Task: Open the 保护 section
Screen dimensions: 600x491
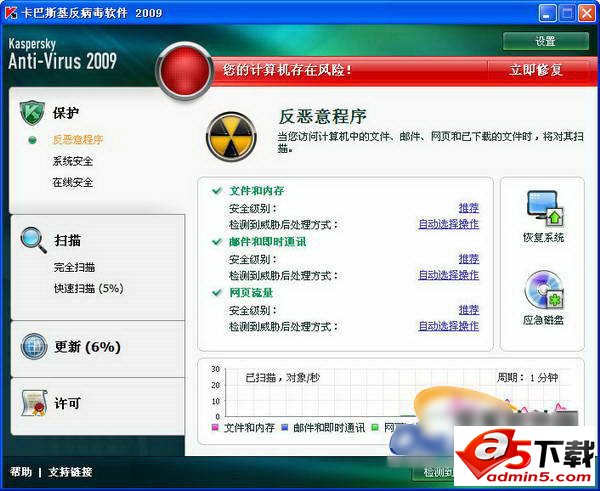Action: point(66,113)
